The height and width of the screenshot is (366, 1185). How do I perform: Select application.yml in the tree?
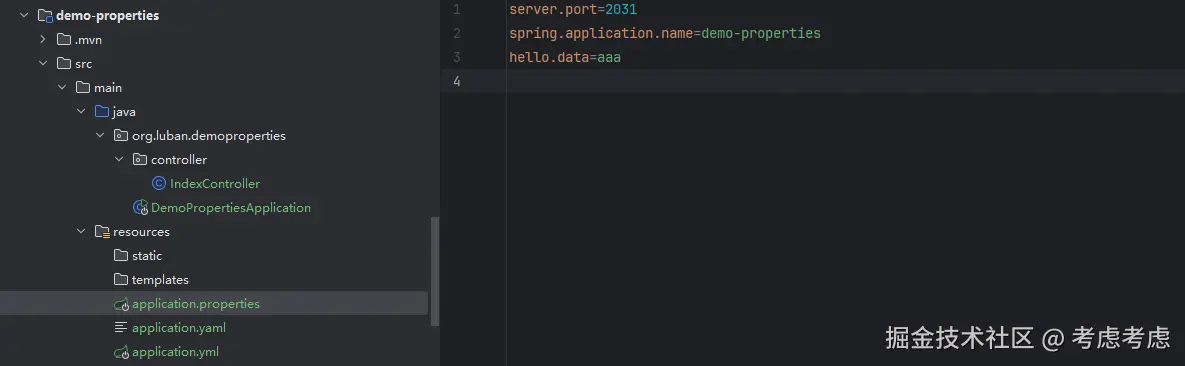(175, 352)
